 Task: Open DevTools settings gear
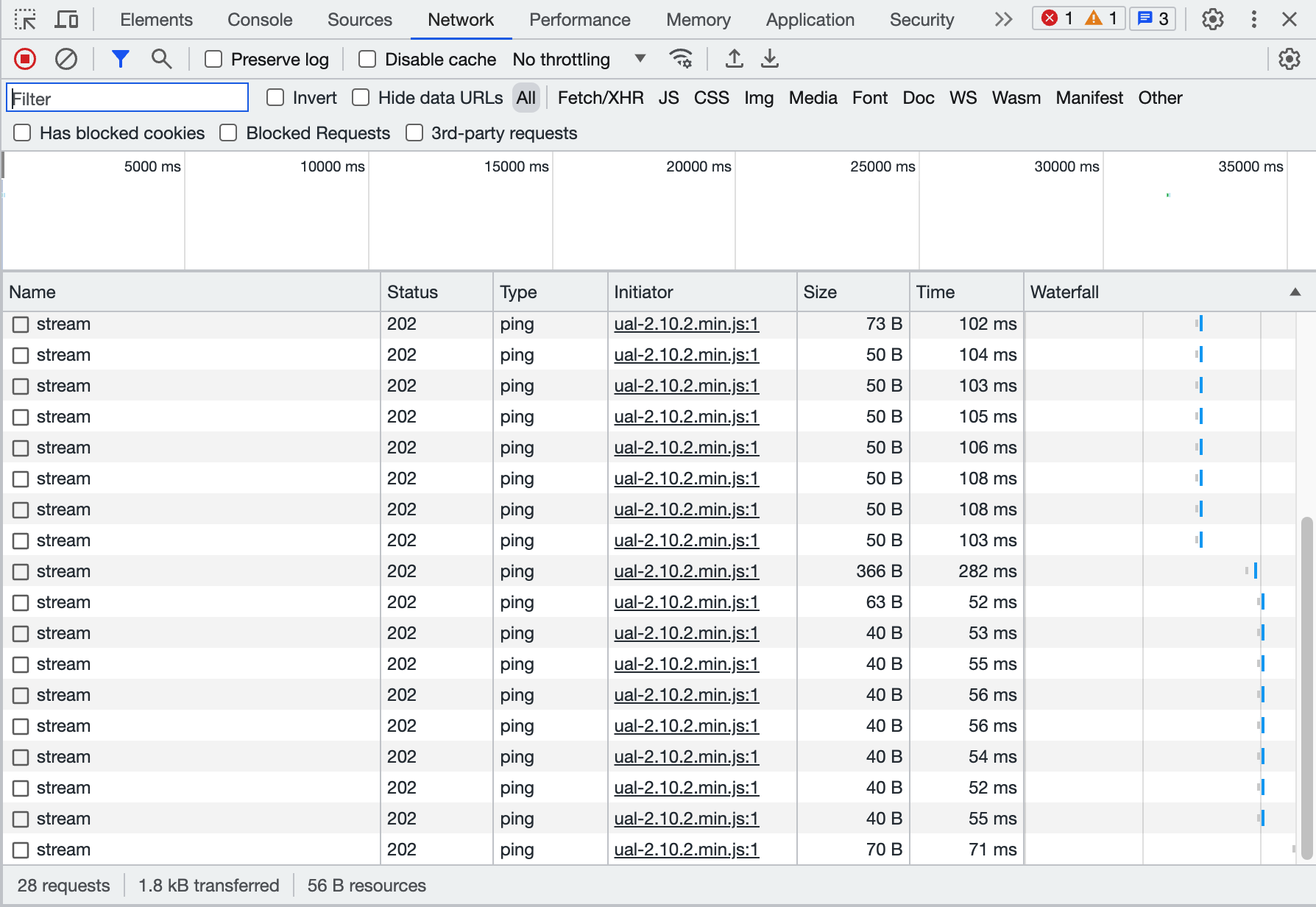[x=1211, y=20]
